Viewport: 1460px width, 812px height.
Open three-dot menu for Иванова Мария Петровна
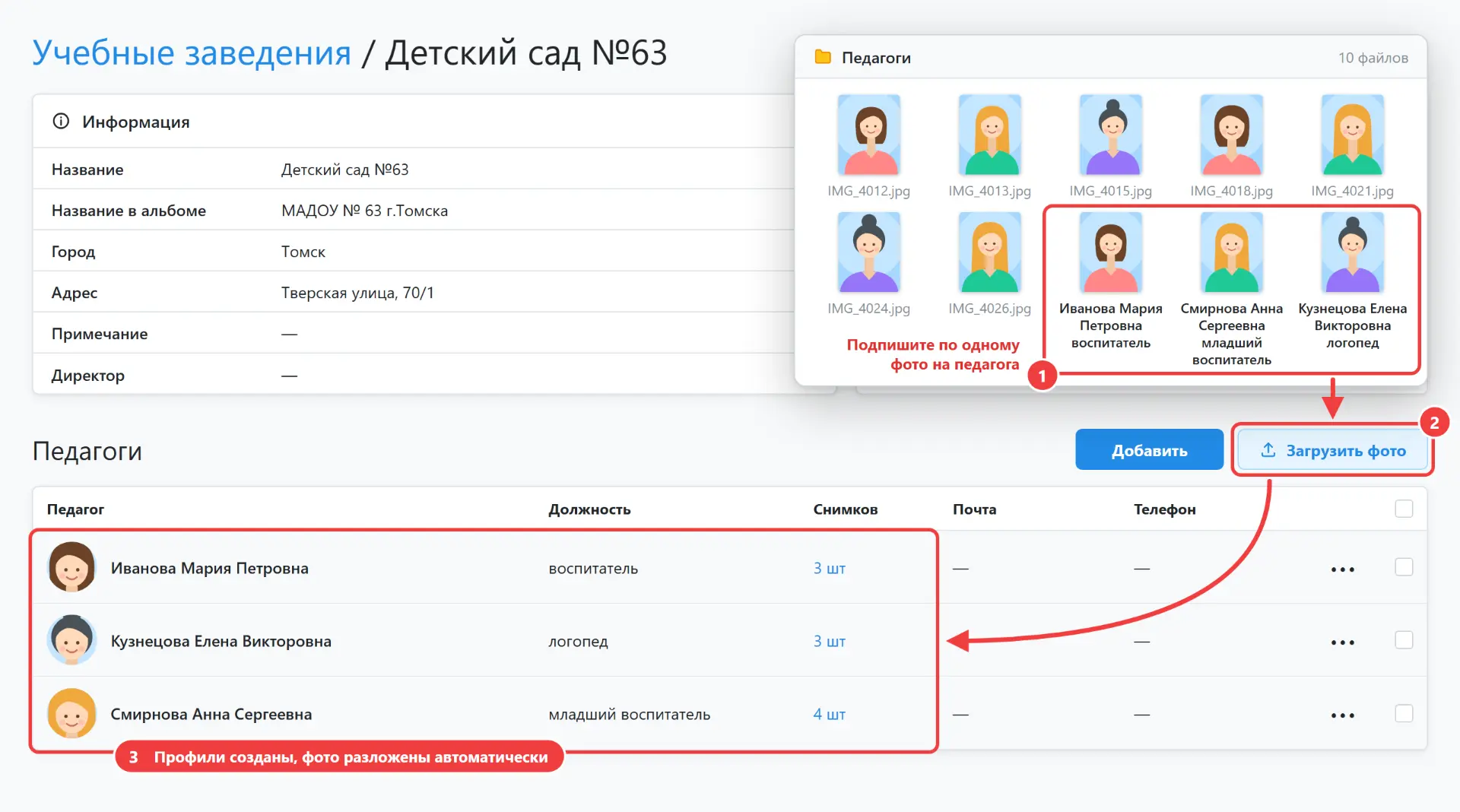pos(1343,569)
